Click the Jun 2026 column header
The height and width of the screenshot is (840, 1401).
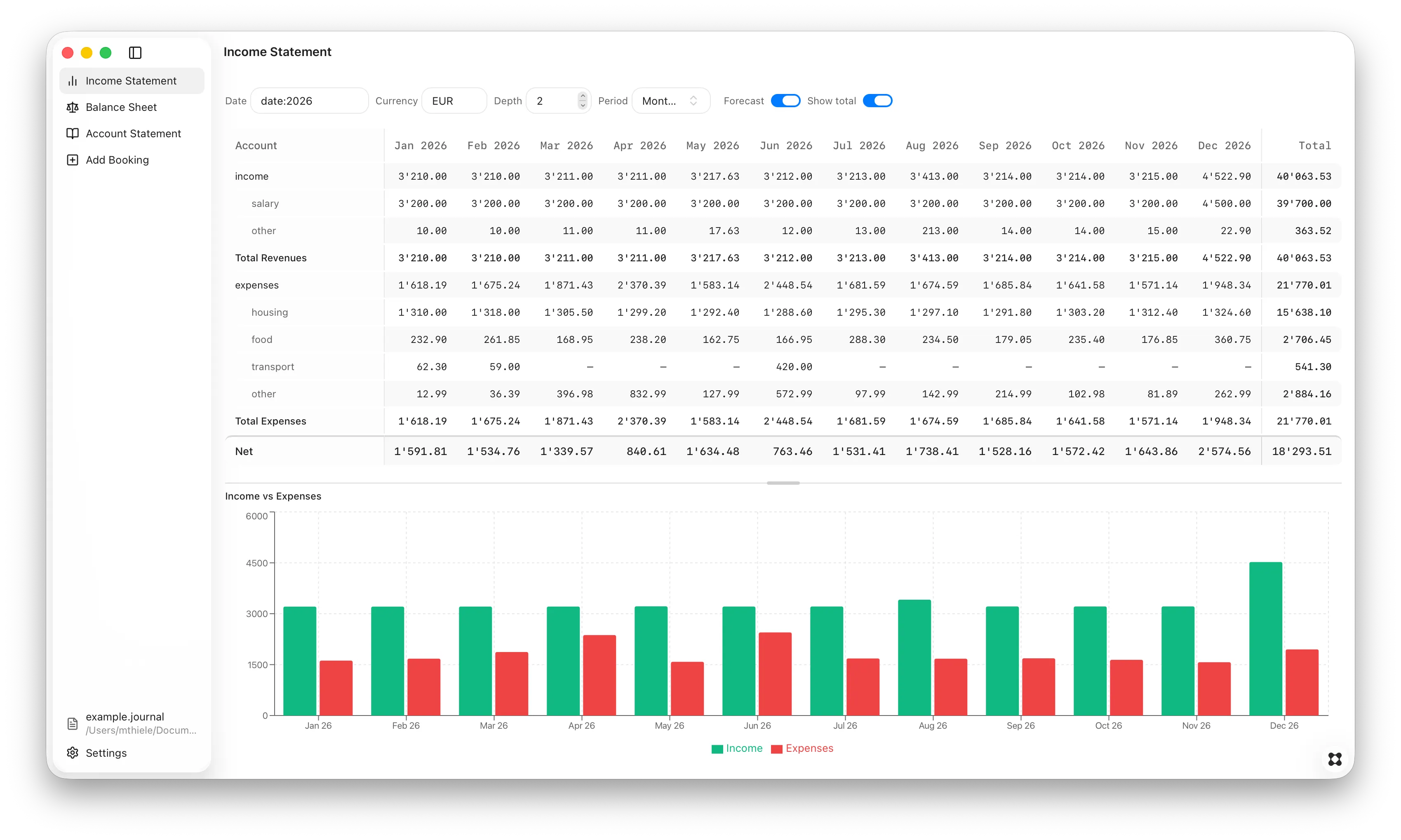click(786, 145)
